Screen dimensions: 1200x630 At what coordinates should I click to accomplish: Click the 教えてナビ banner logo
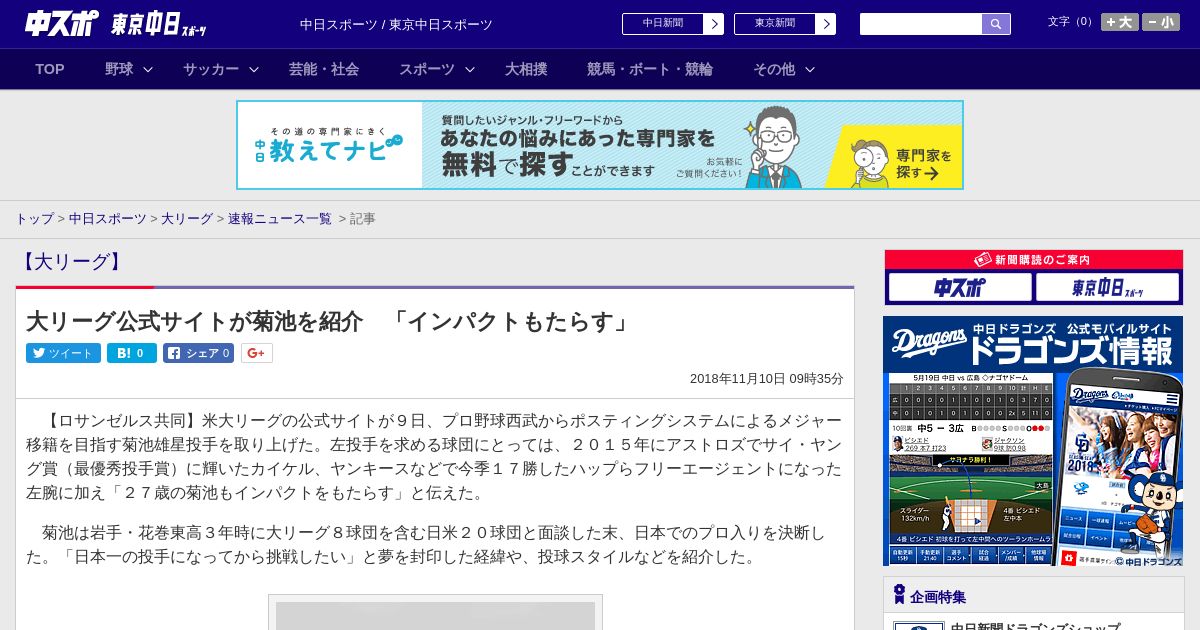click(x=330, y=145)
